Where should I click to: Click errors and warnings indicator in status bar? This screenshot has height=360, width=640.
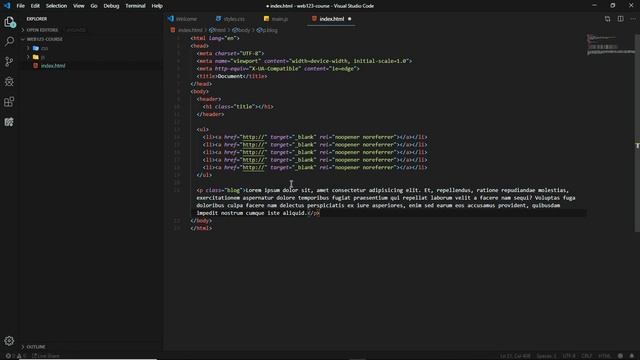coord(16,356)
